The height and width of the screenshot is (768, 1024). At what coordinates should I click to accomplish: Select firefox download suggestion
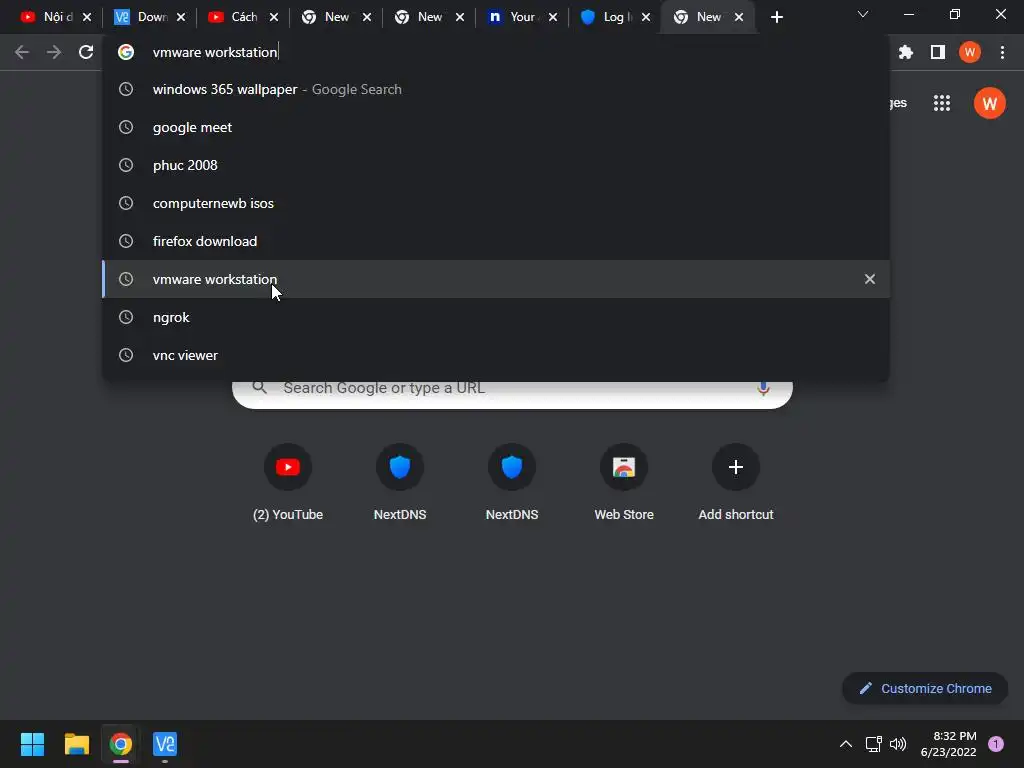click(496, 241)
